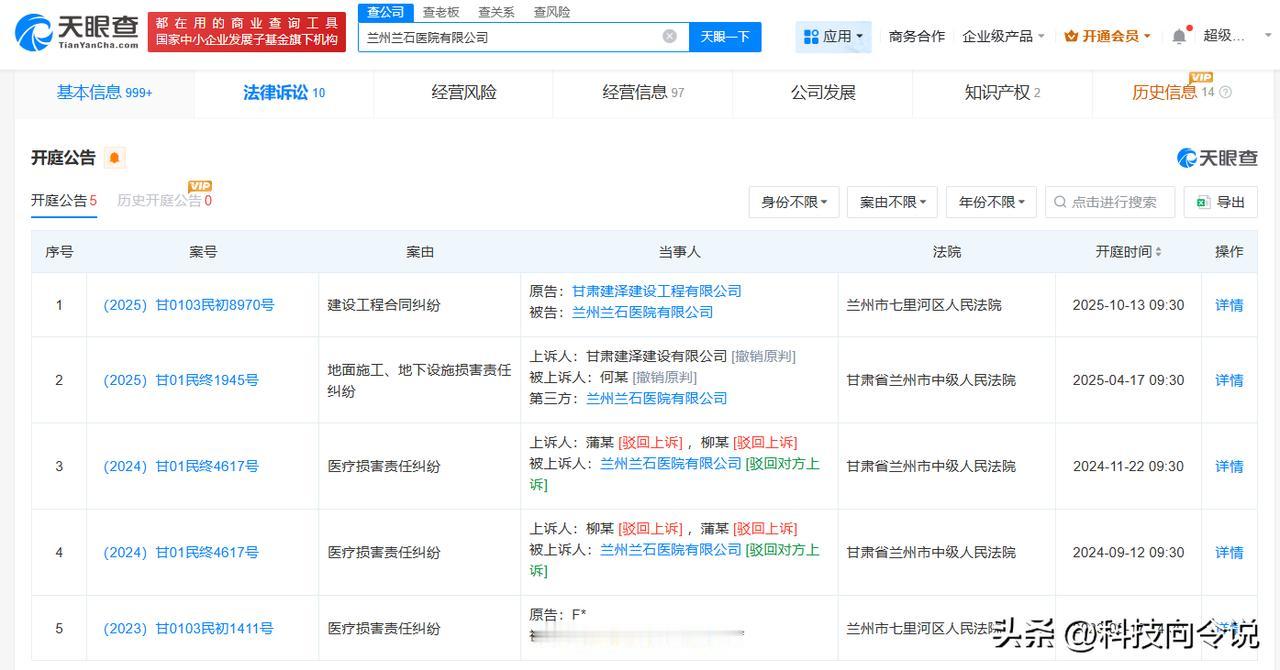Select the 开庭公告 5 sub-tab
Viewport: 1280px width, 670px height.
(64, 201)
